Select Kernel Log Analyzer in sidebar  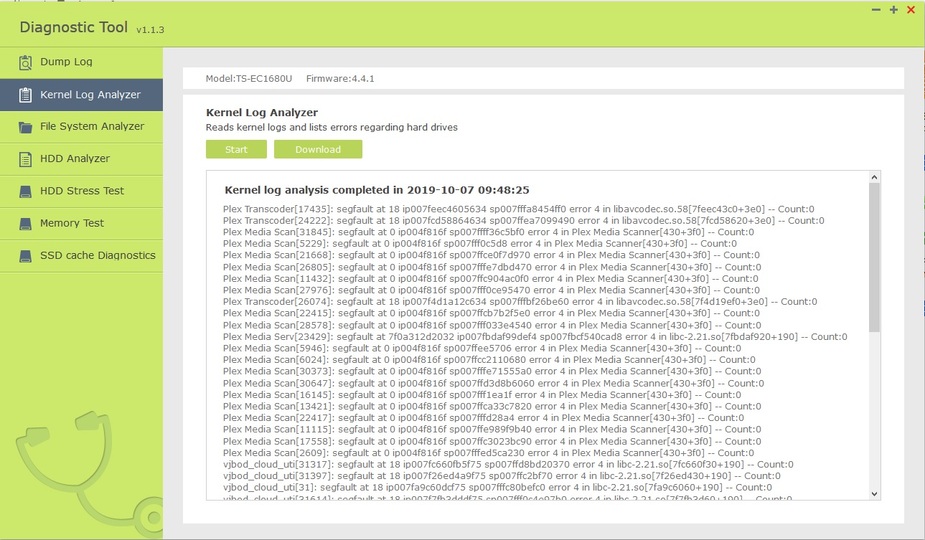point(81,94)
